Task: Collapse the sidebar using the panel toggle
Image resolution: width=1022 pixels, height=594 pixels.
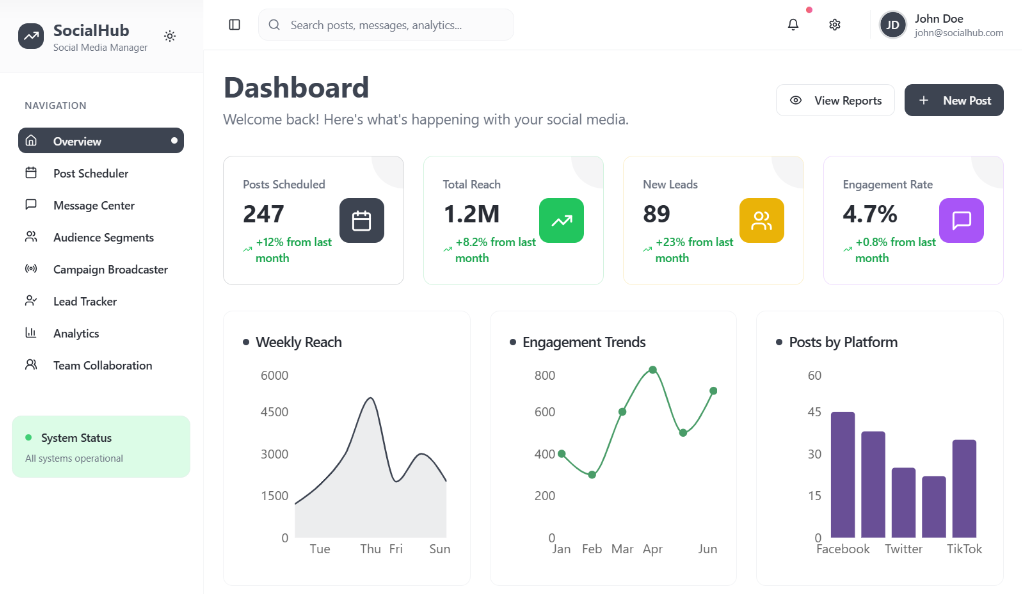Action: 233,24
